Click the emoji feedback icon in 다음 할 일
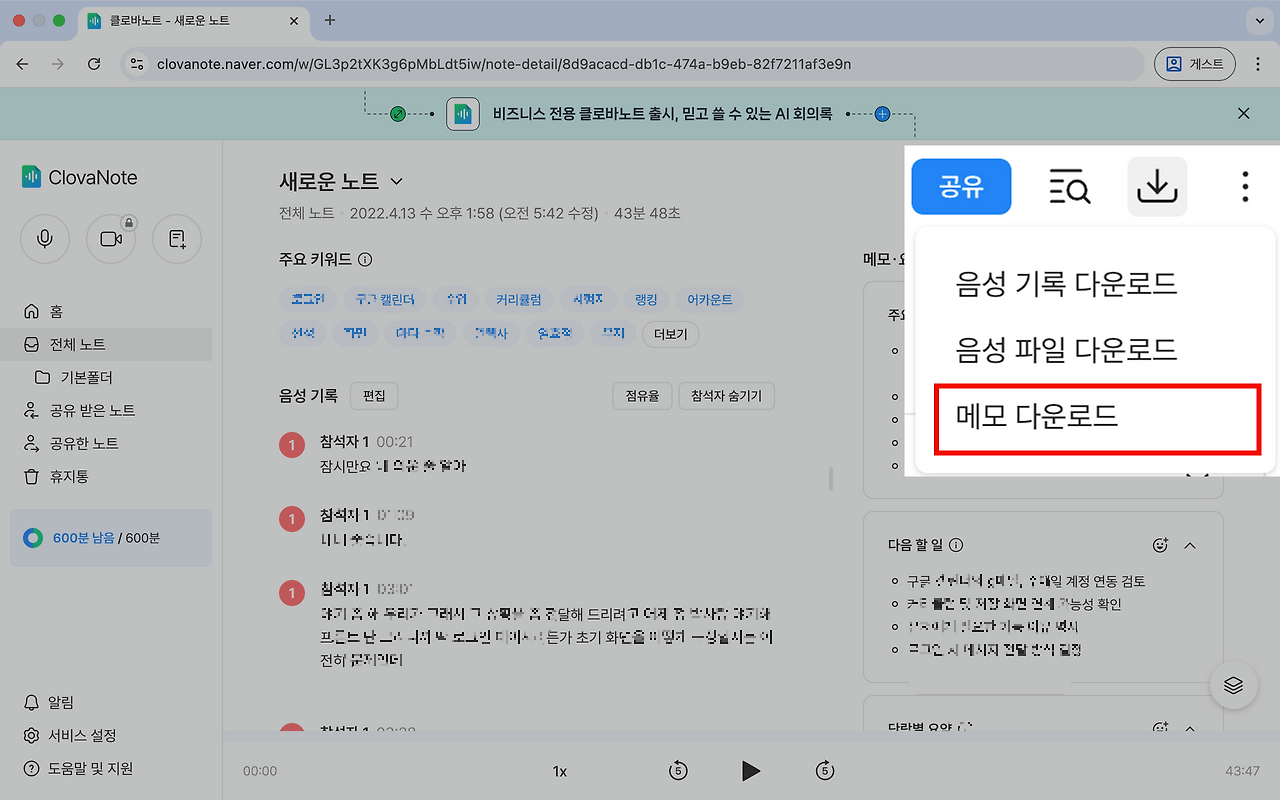The image size is (1280, 800). 1160,545
